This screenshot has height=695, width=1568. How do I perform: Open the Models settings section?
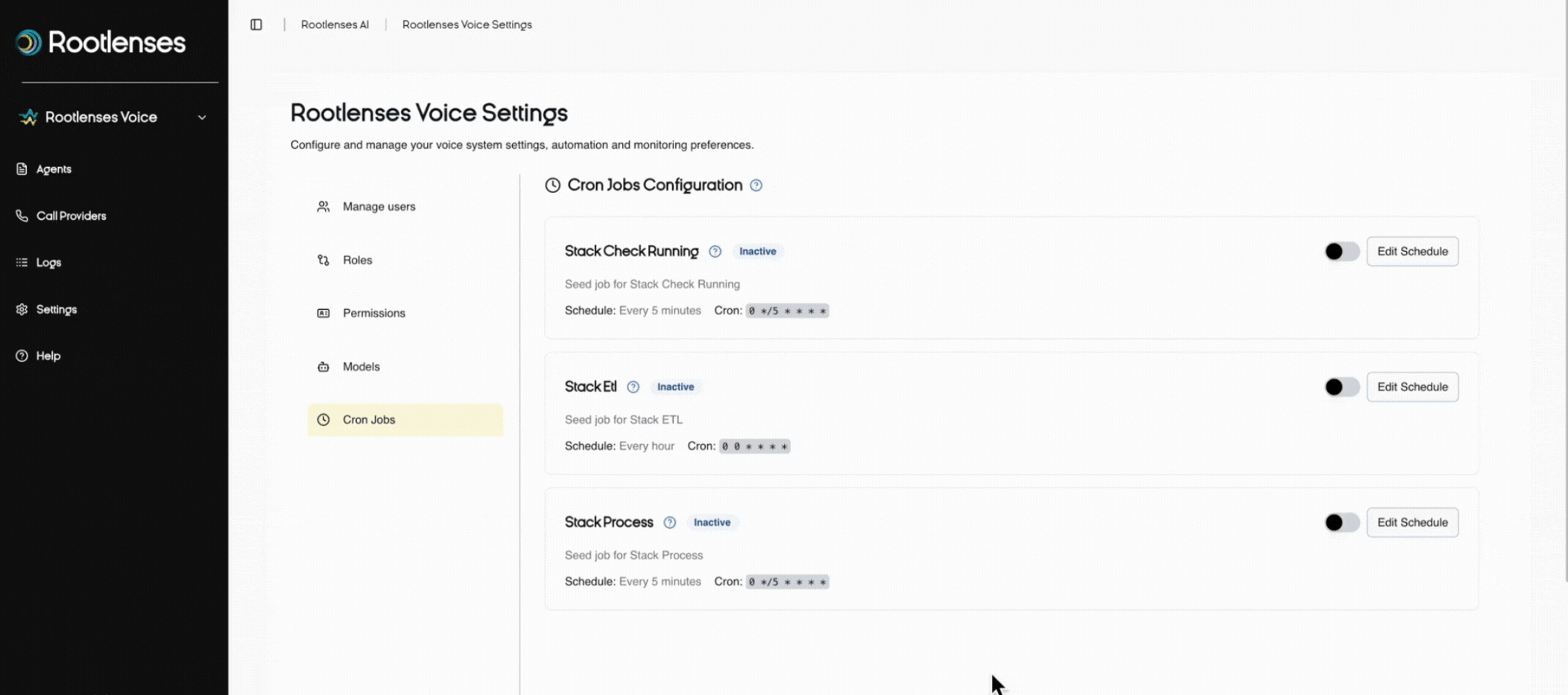[361, 367]
